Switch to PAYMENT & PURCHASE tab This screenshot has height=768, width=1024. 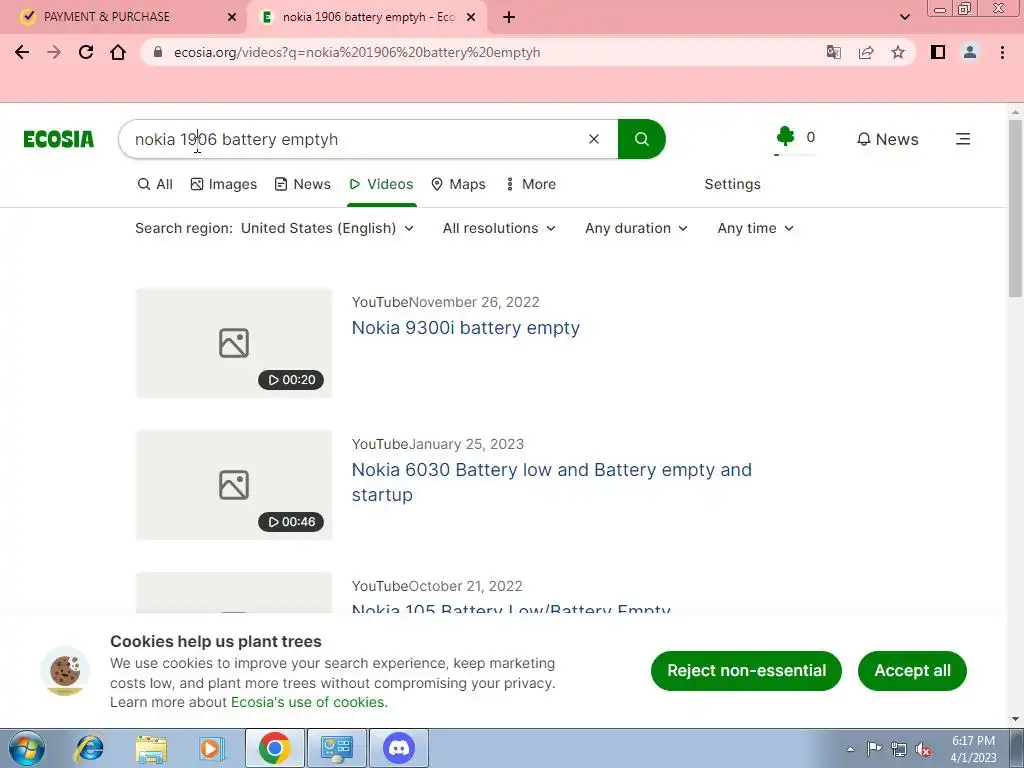point(123,17)
